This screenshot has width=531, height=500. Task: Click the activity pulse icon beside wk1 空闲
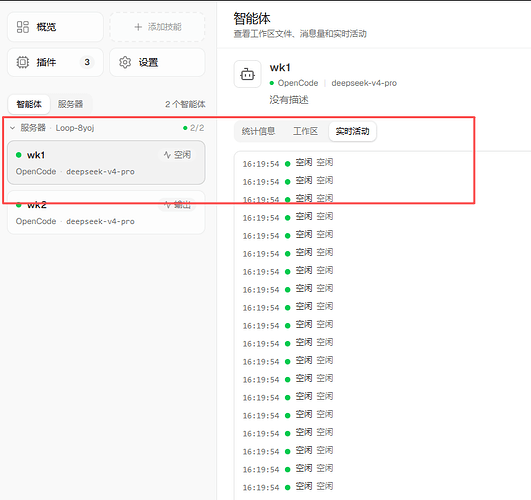tap(167, 155)
